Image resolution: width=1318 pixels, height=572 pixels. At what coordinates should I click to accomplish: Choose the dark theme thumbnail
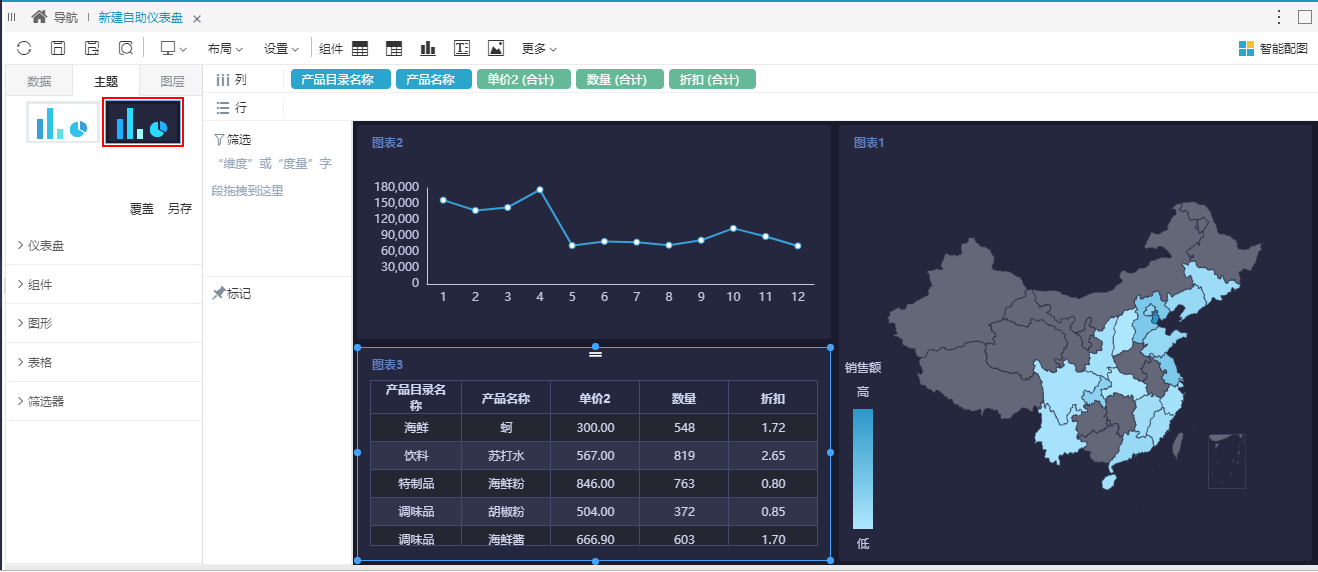click(143, 123)
